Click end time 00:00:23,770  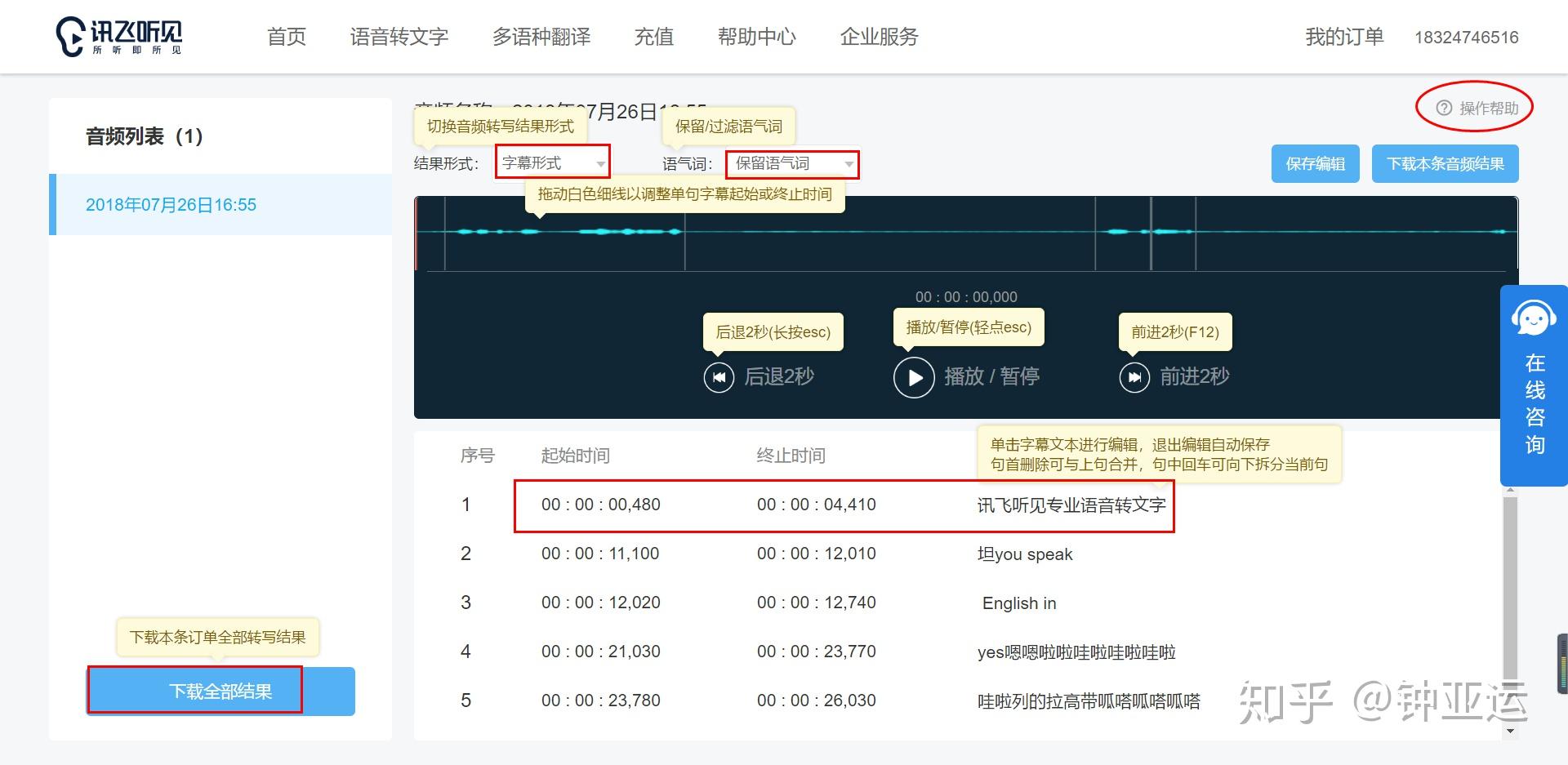pos(817,652)
